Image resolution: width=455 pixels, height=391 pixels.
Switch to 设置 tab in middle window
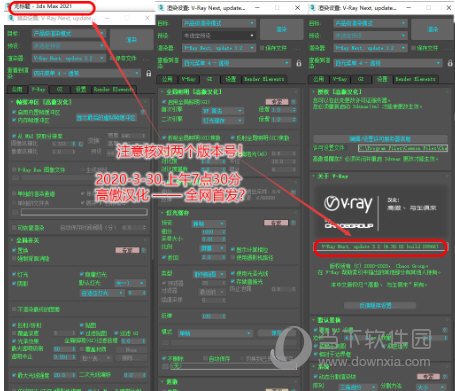[x=231, y=79]
